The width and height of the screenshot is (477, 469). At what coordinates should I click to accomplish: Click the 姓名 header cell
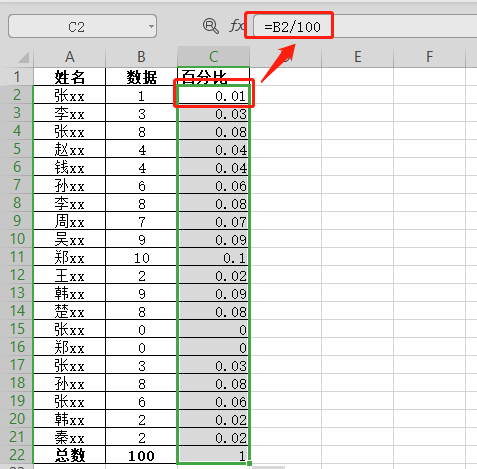point(69,77)
